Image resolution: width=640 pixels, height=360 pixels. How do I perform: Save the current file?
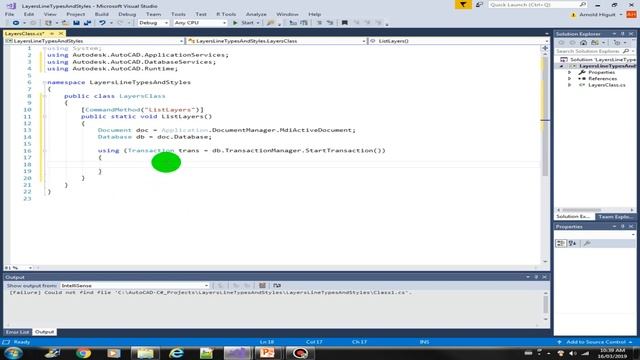click(76, 23)
